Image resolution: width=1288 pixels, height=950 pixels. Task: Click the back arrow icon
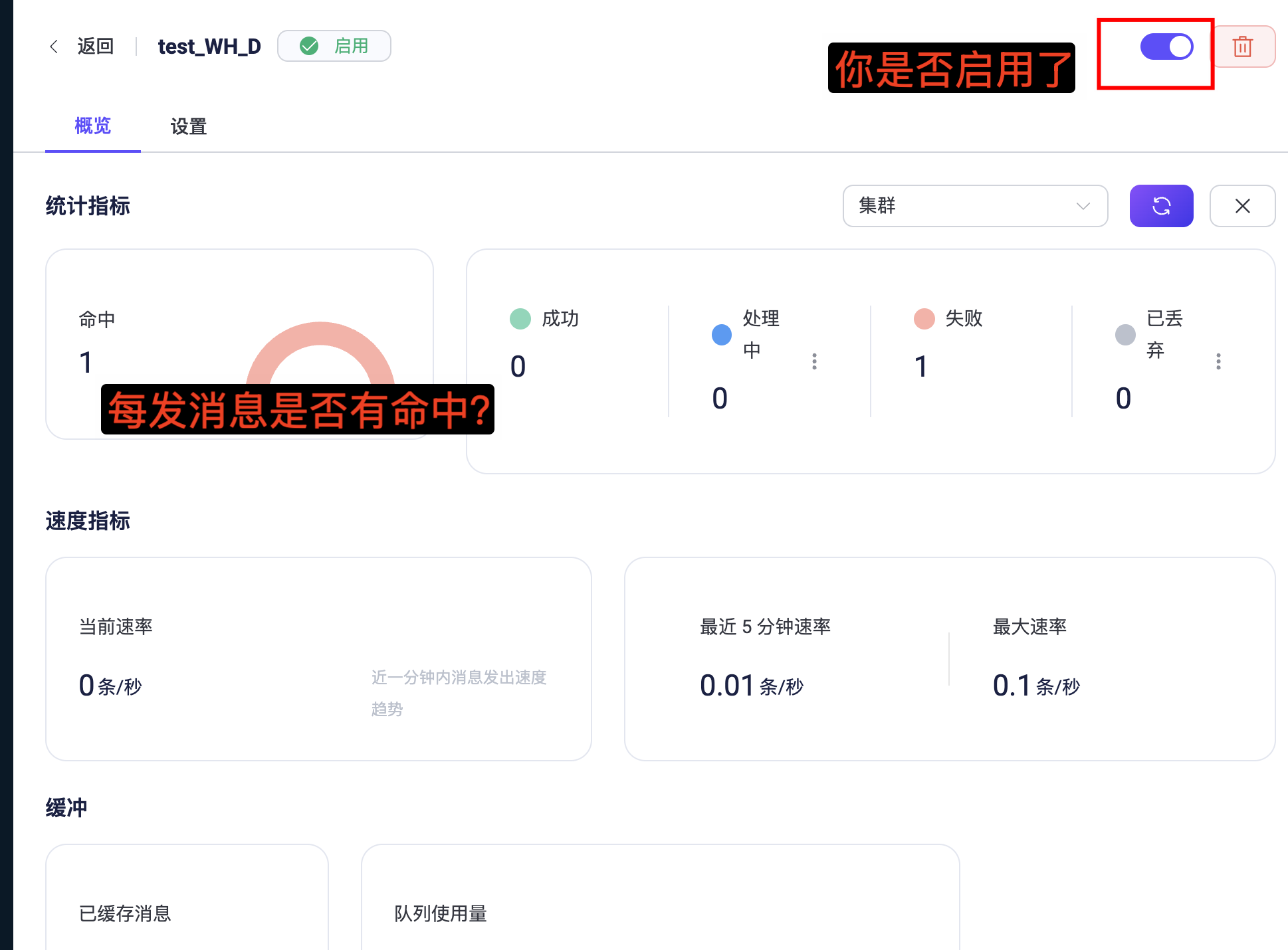(x=54, y=47)
